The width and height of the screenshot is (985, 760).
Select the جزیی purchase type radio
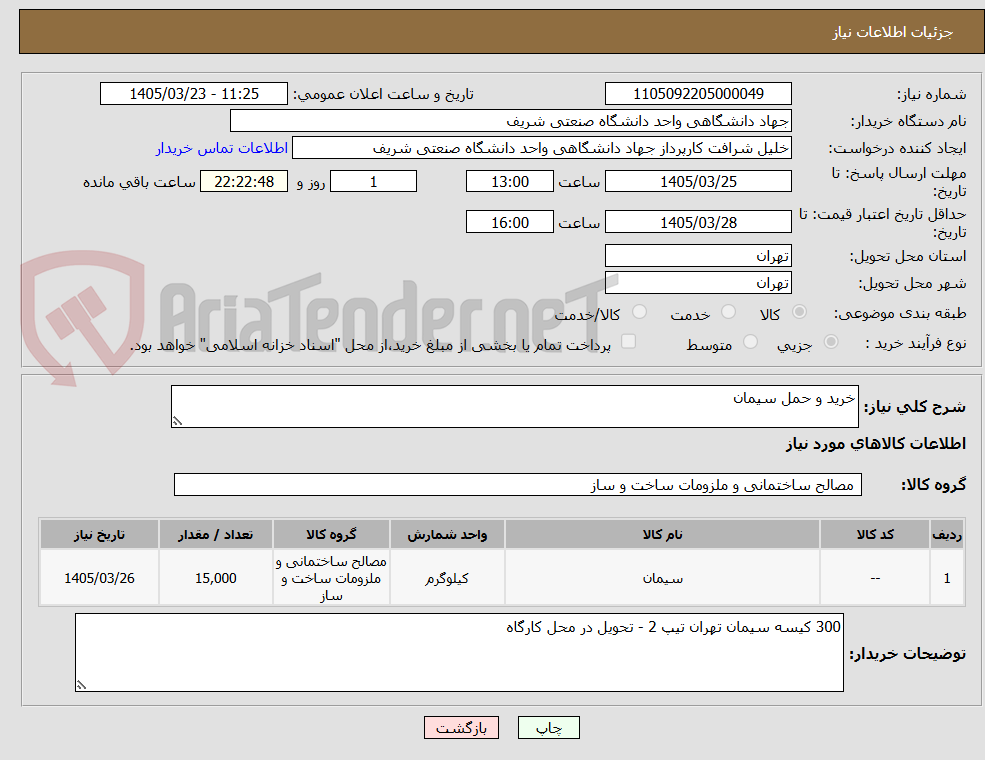tap(830, 342)
